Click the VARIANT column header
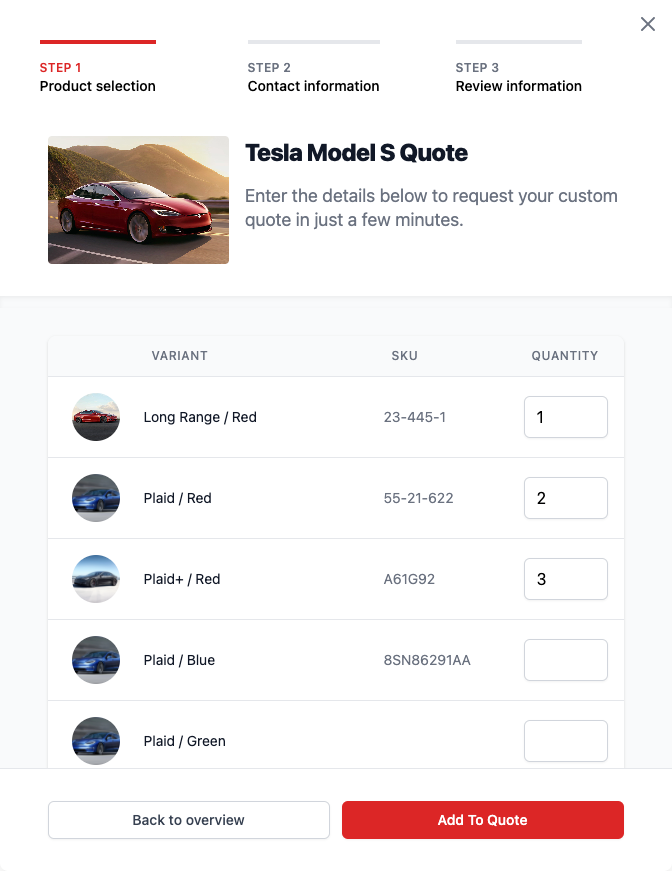Screen dimensions: 672x871 click(x=179, y=356)
